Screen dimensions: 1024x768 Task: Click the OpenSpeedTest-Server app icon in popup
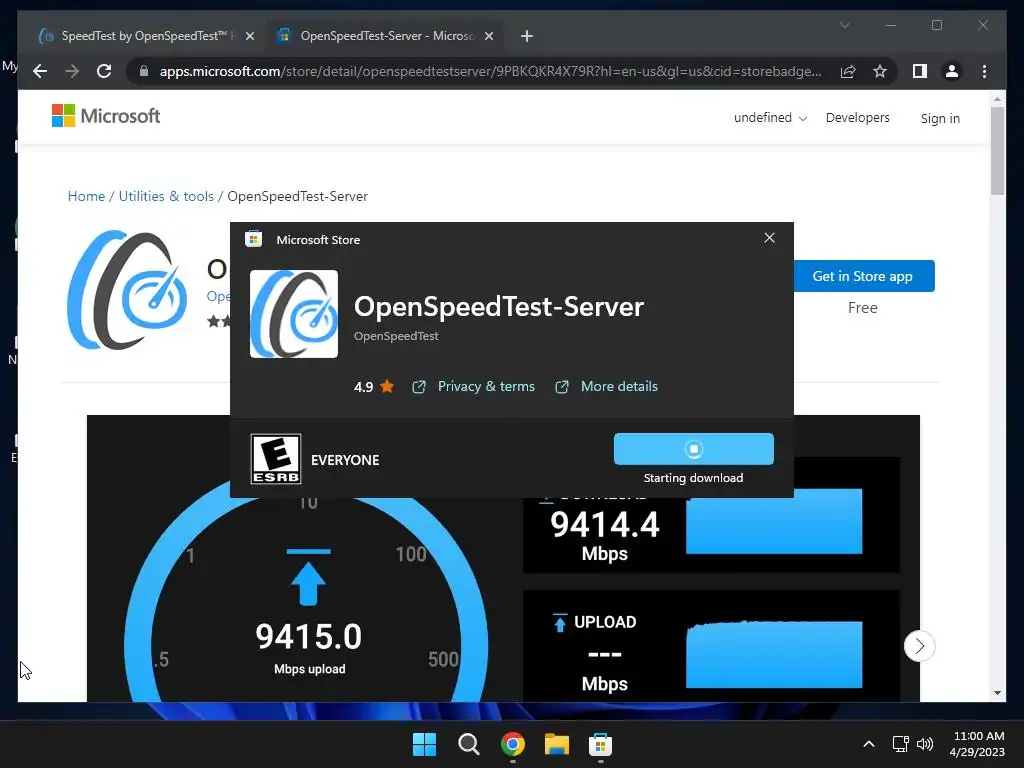click(x=294, y=314)
